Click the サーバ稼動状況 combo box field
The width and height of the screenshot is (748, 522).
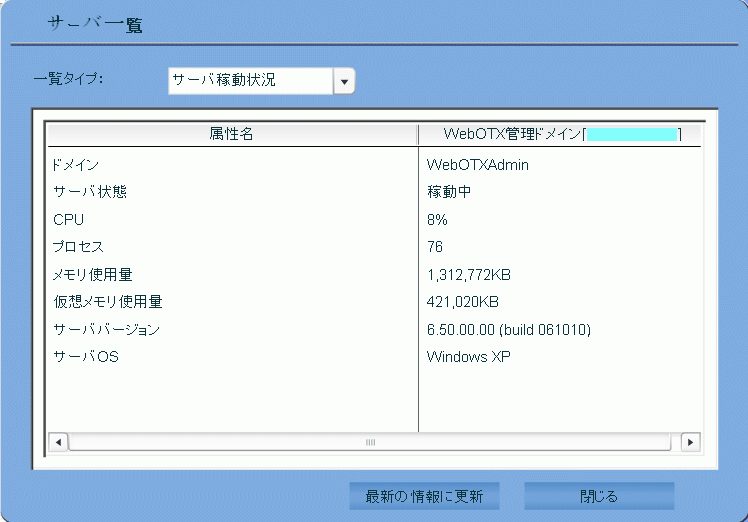tap(250, 81)
